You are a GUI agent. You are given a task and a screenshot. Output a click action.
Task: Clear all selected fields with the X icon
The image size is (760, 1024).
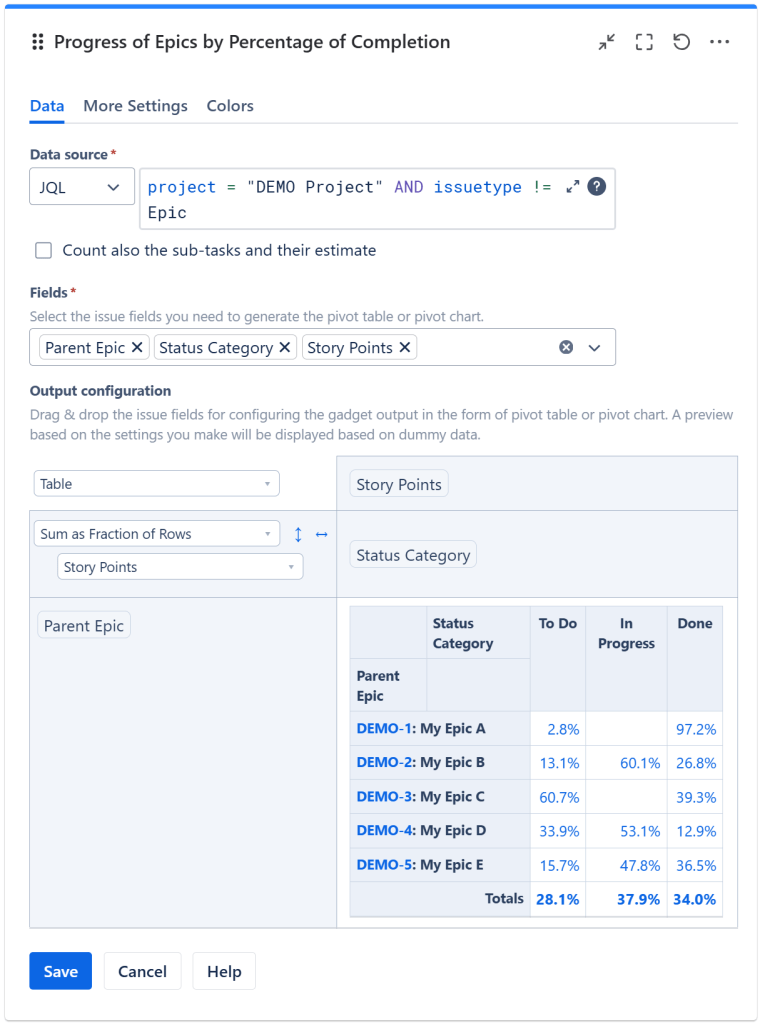click(x=566, y=347)
